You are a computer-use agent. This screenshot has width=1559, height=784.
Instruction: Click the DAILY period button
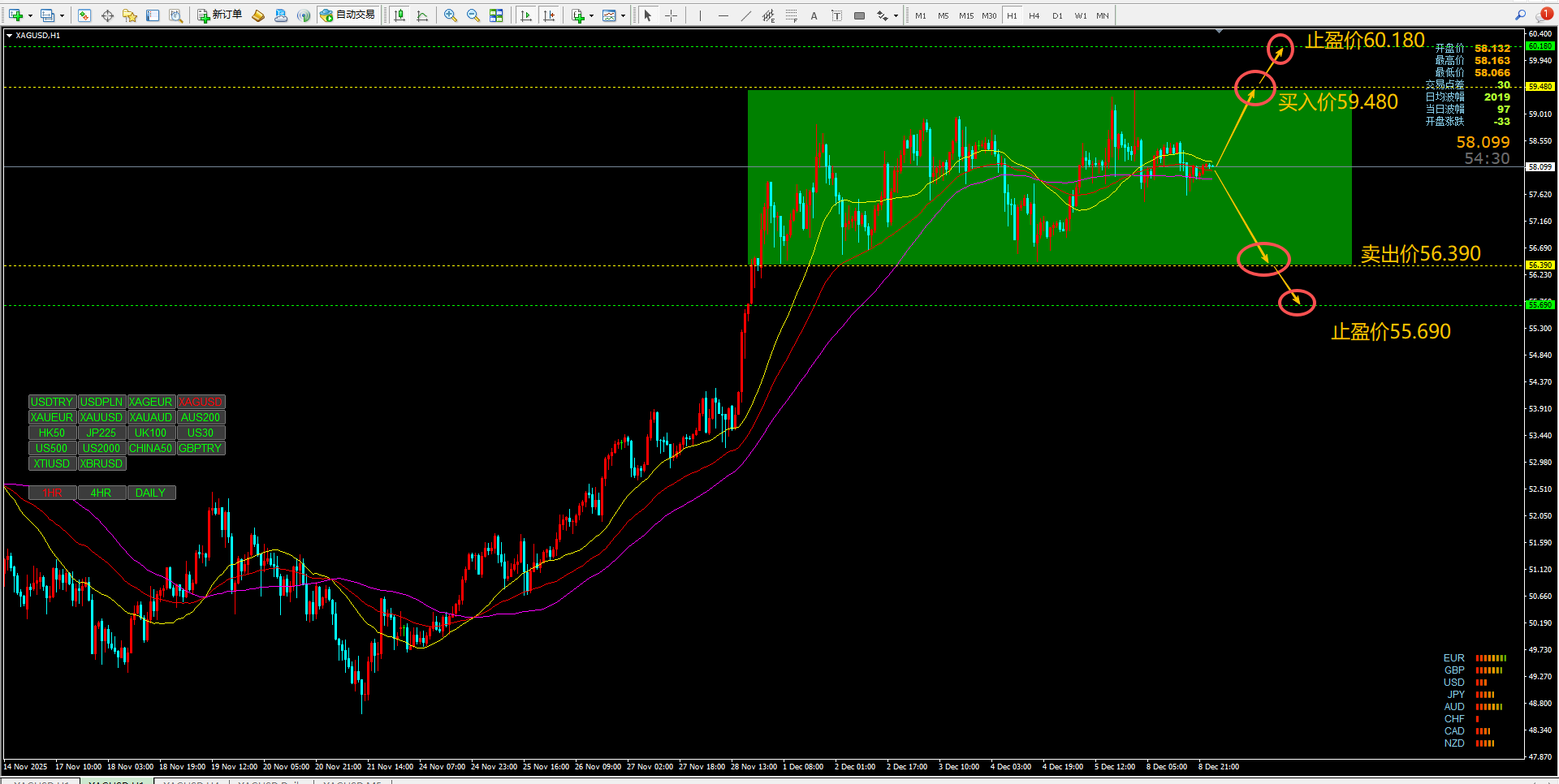[x=151, y=493]
